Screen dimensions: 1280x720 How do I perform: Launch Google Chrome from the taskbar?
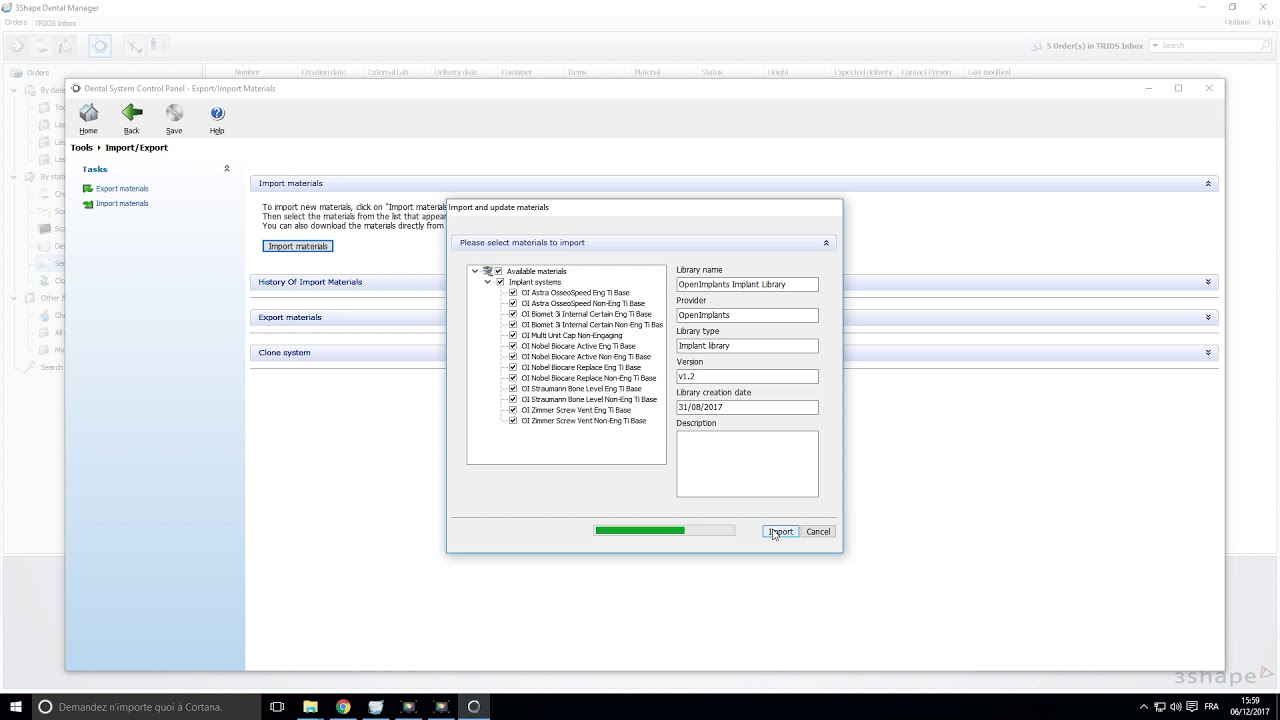(x=343, y=707)
